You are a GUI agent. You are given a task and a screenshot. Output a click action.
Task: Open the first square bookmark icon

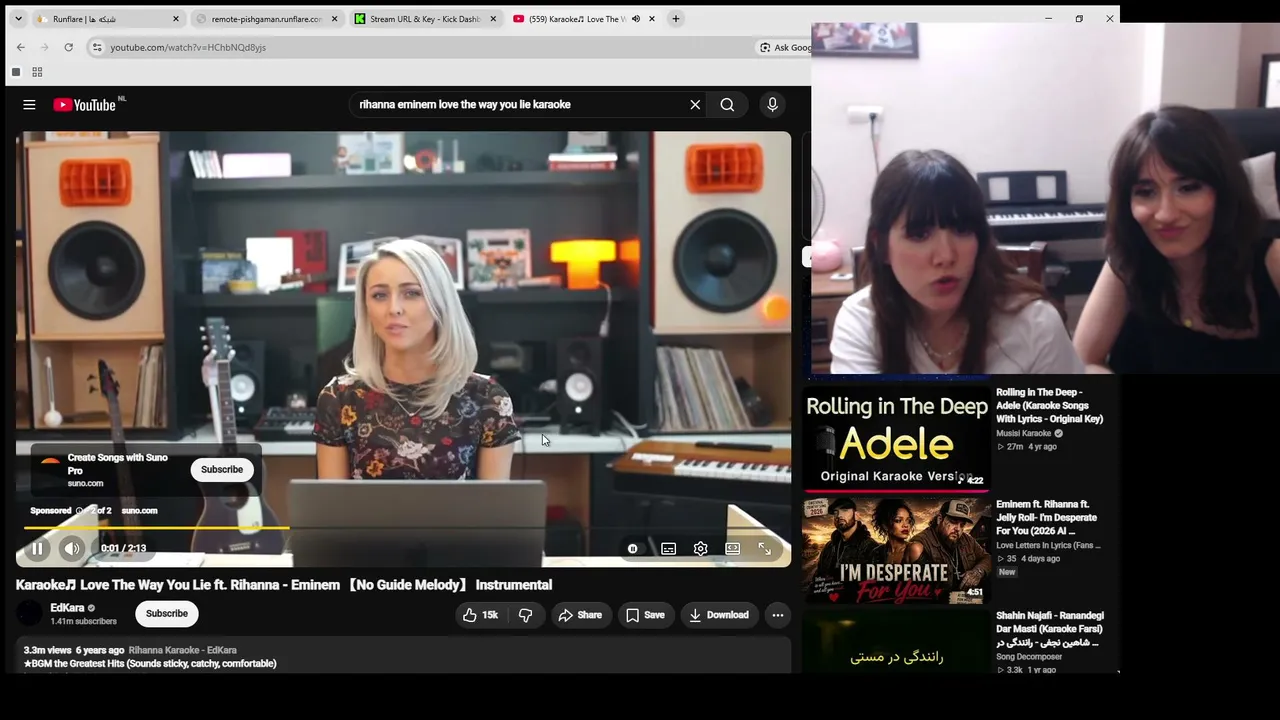coord(16,72)
